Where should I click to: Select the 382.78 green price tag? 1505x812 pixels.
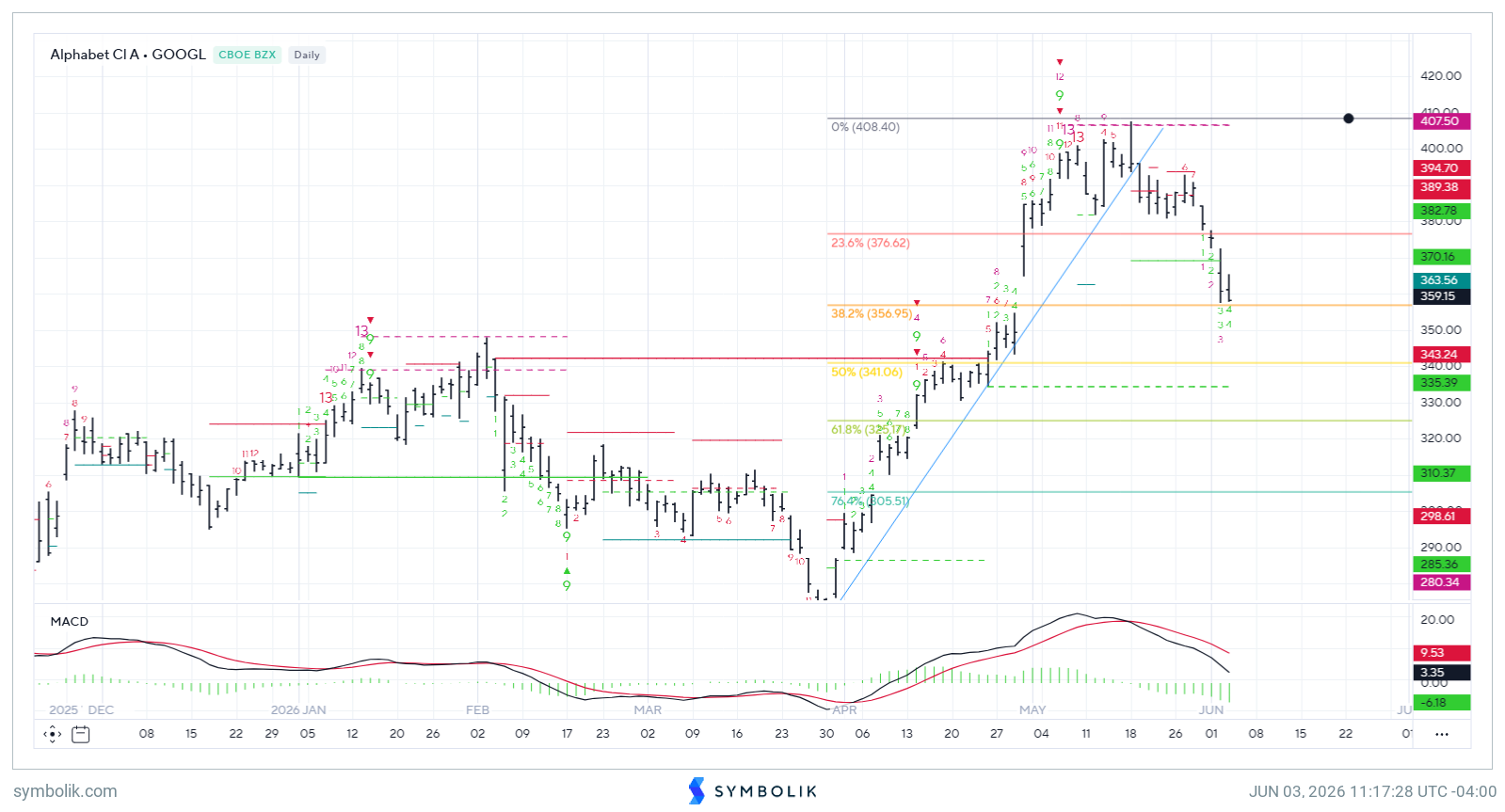1441,211
